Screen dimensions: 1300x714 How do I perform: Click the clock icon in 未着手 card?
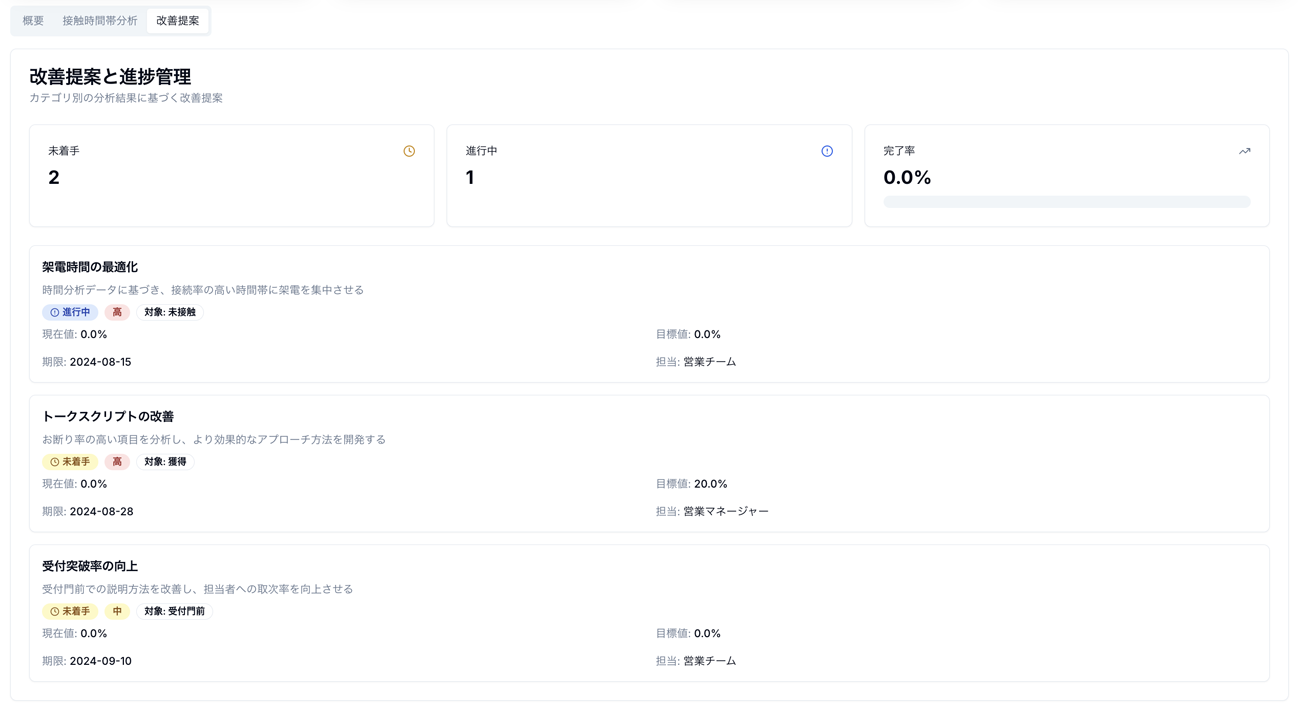click(409, 151)
